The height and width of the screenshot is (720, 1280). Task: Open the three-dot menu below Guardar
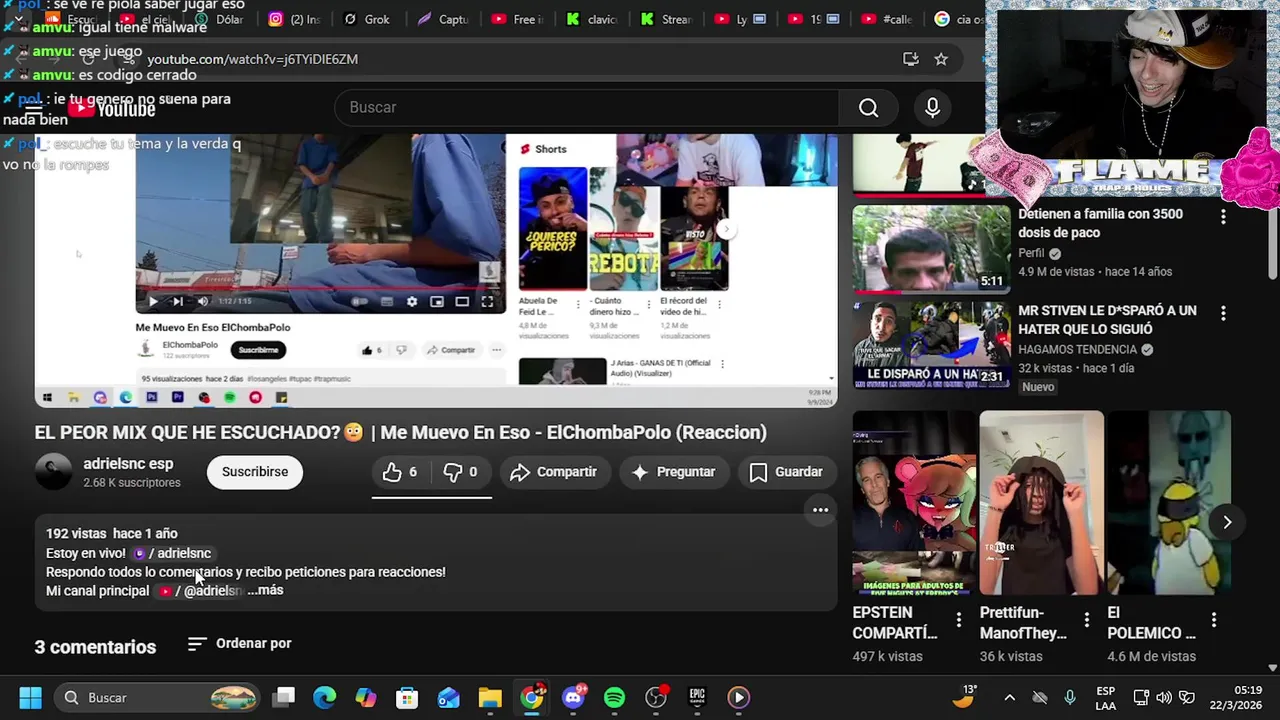(820, 510)
